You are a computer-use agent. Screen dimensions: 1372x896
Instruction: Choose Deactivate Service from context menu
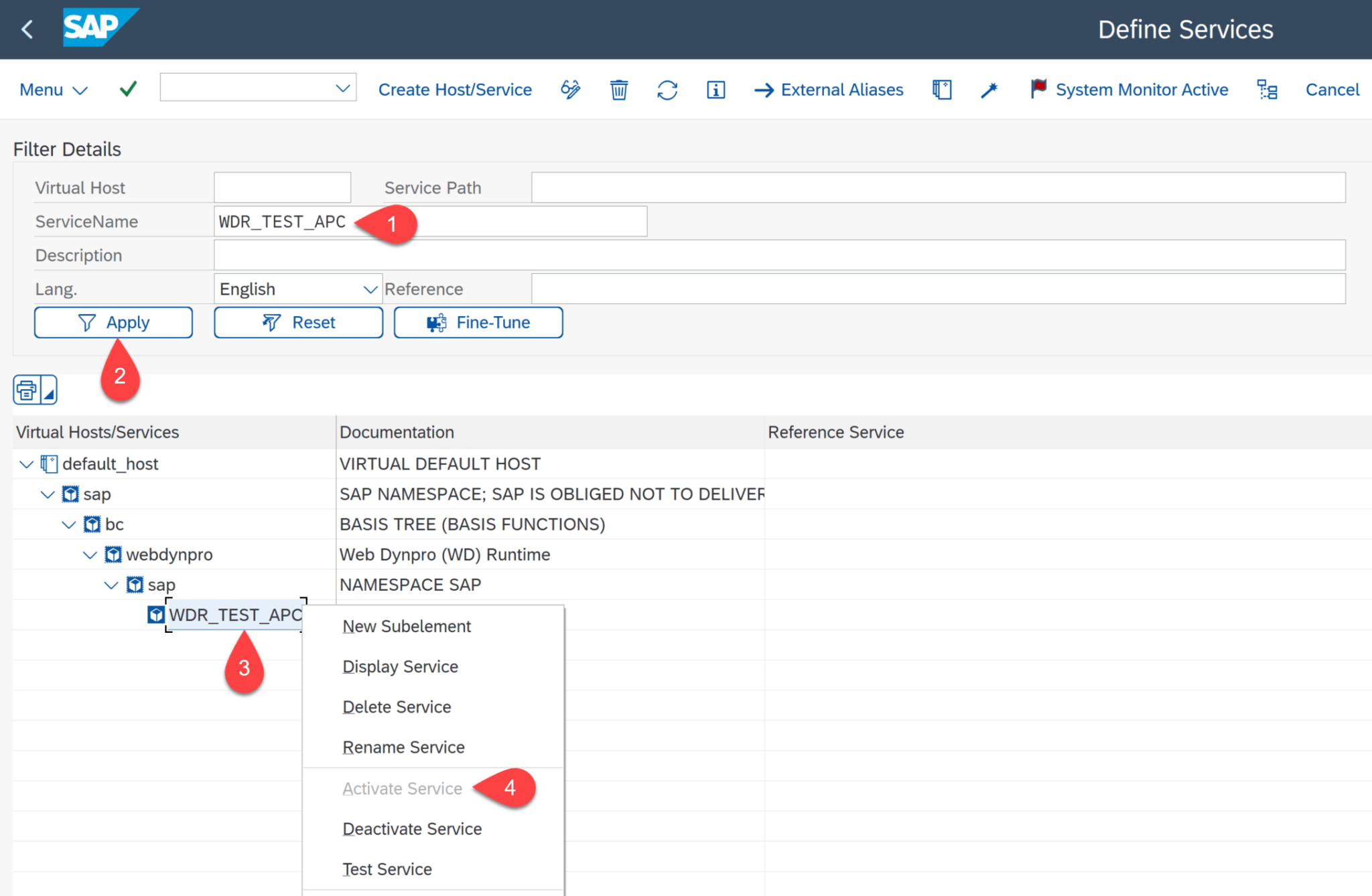[412, 828]
